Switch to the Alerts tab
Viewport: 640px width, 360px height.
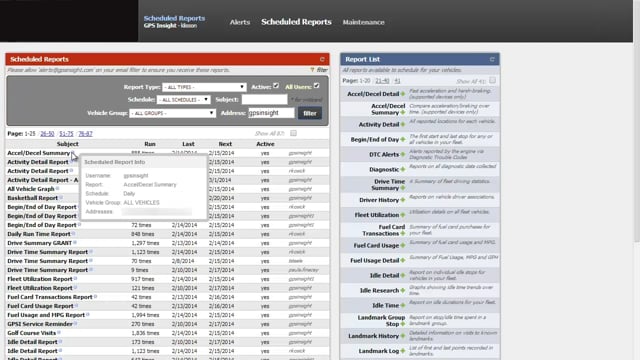pos(240,22)
